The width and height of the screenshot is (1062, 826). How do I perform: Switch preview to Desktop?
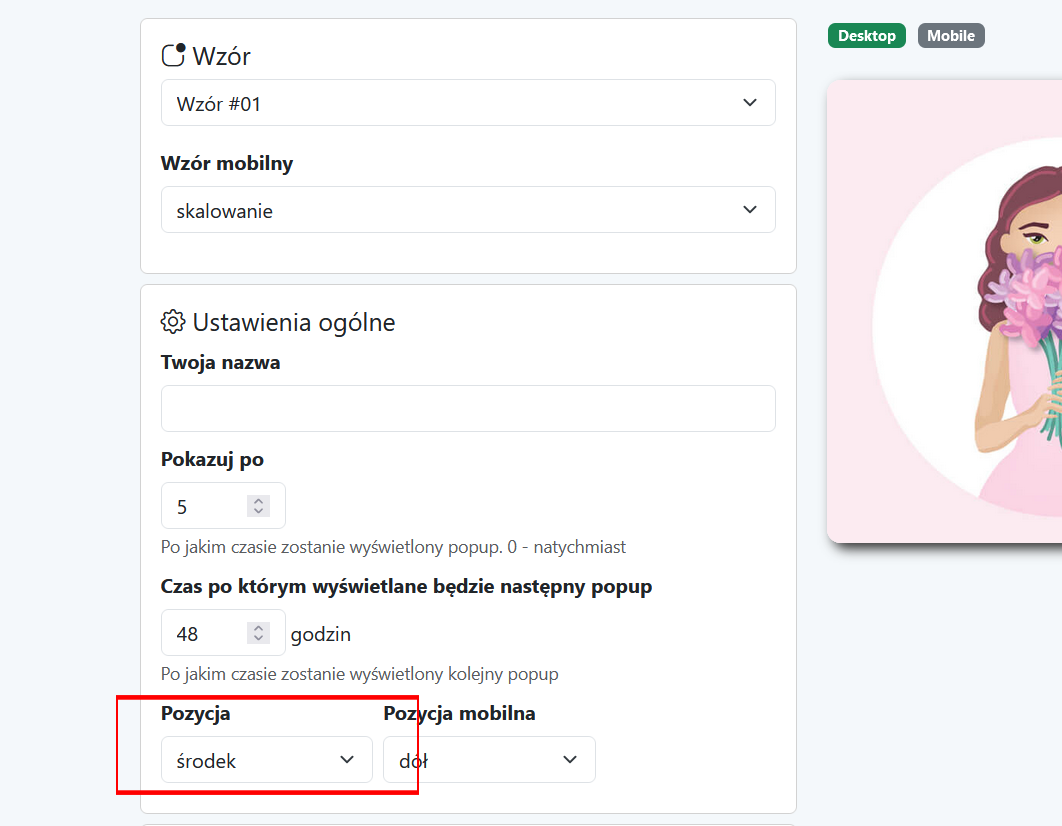[x=866, y=35]
